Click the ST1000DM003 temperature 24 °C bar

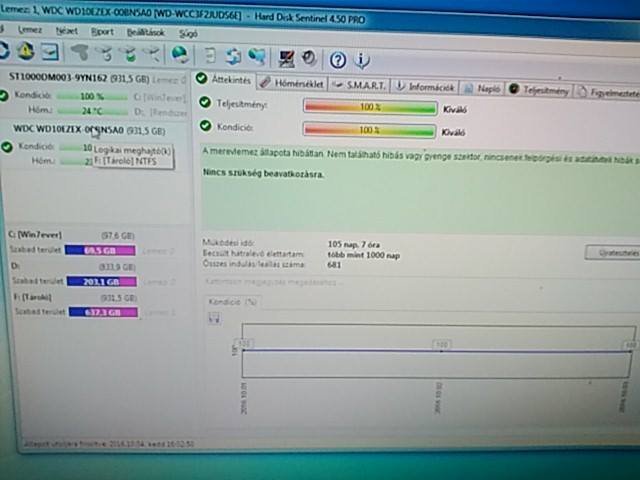(x=93, y=111)
